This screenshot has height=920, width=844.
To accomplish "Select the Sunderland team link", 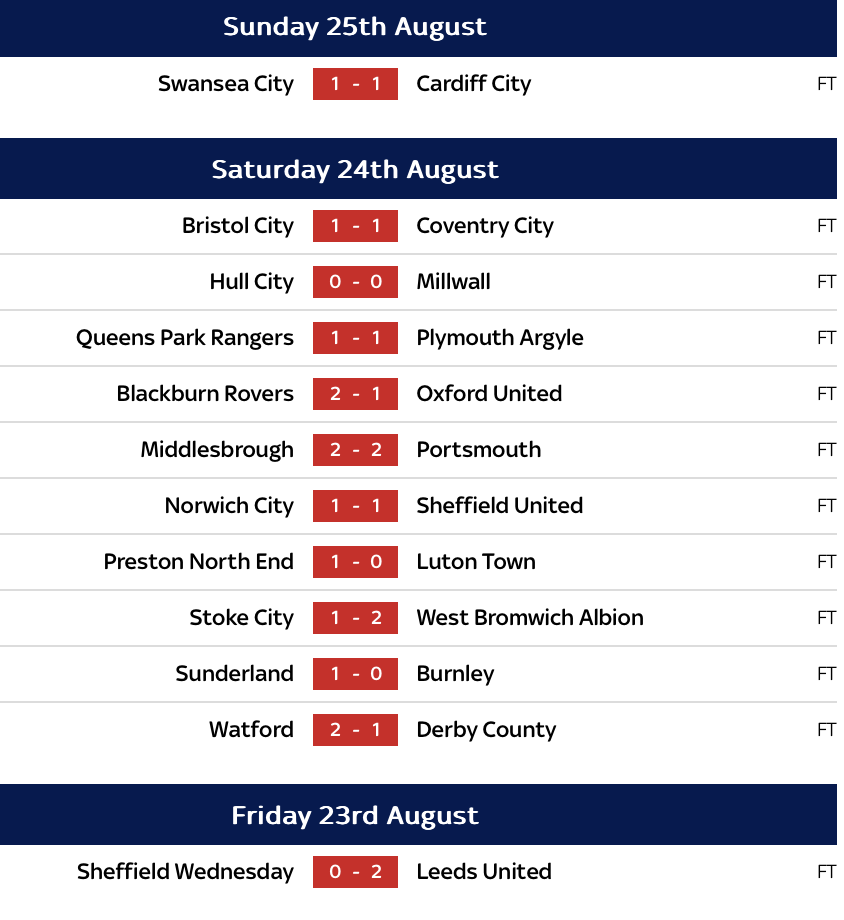I will (x=235, y=674).
